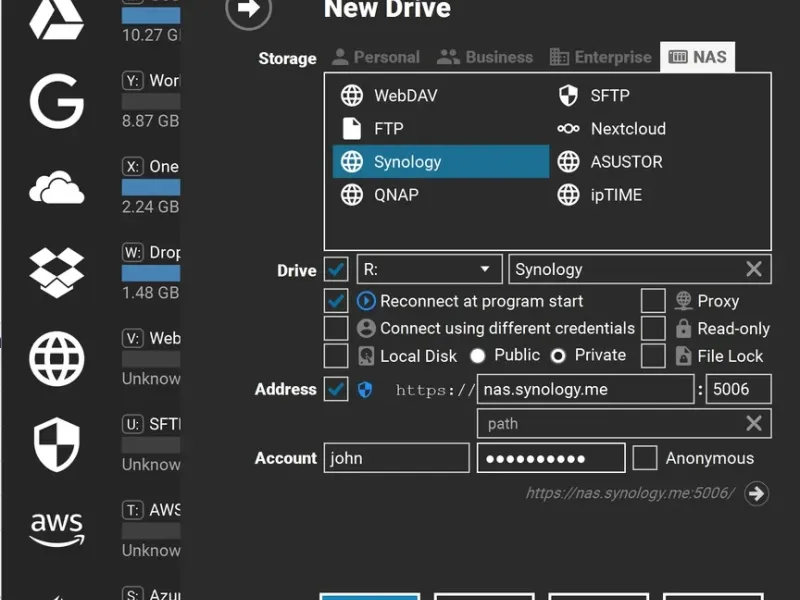
Task: Click the HTTPS security shield icon
Action: point(365,390)
